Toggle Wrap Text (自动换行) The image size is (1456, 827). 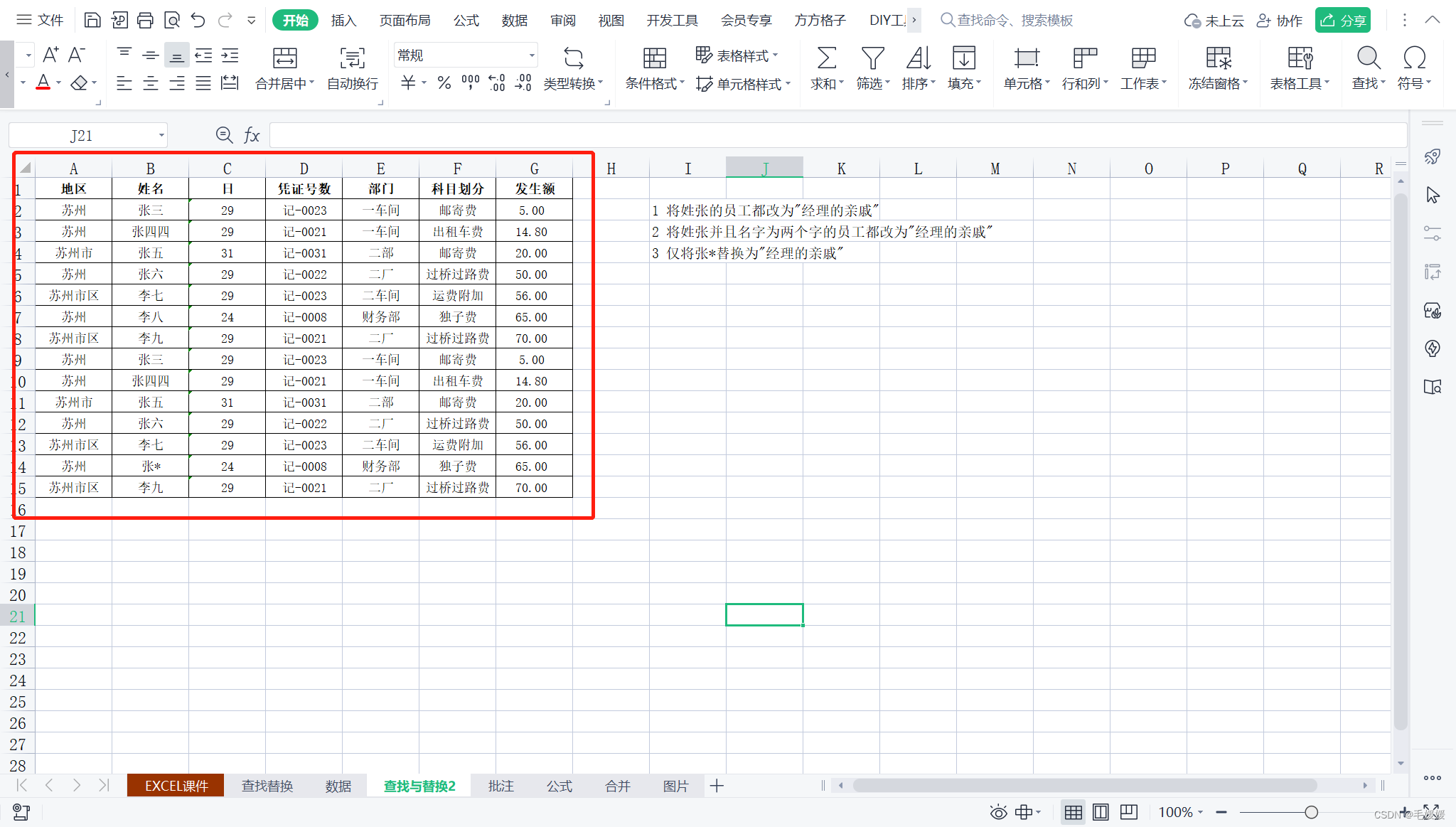[352, 58]
